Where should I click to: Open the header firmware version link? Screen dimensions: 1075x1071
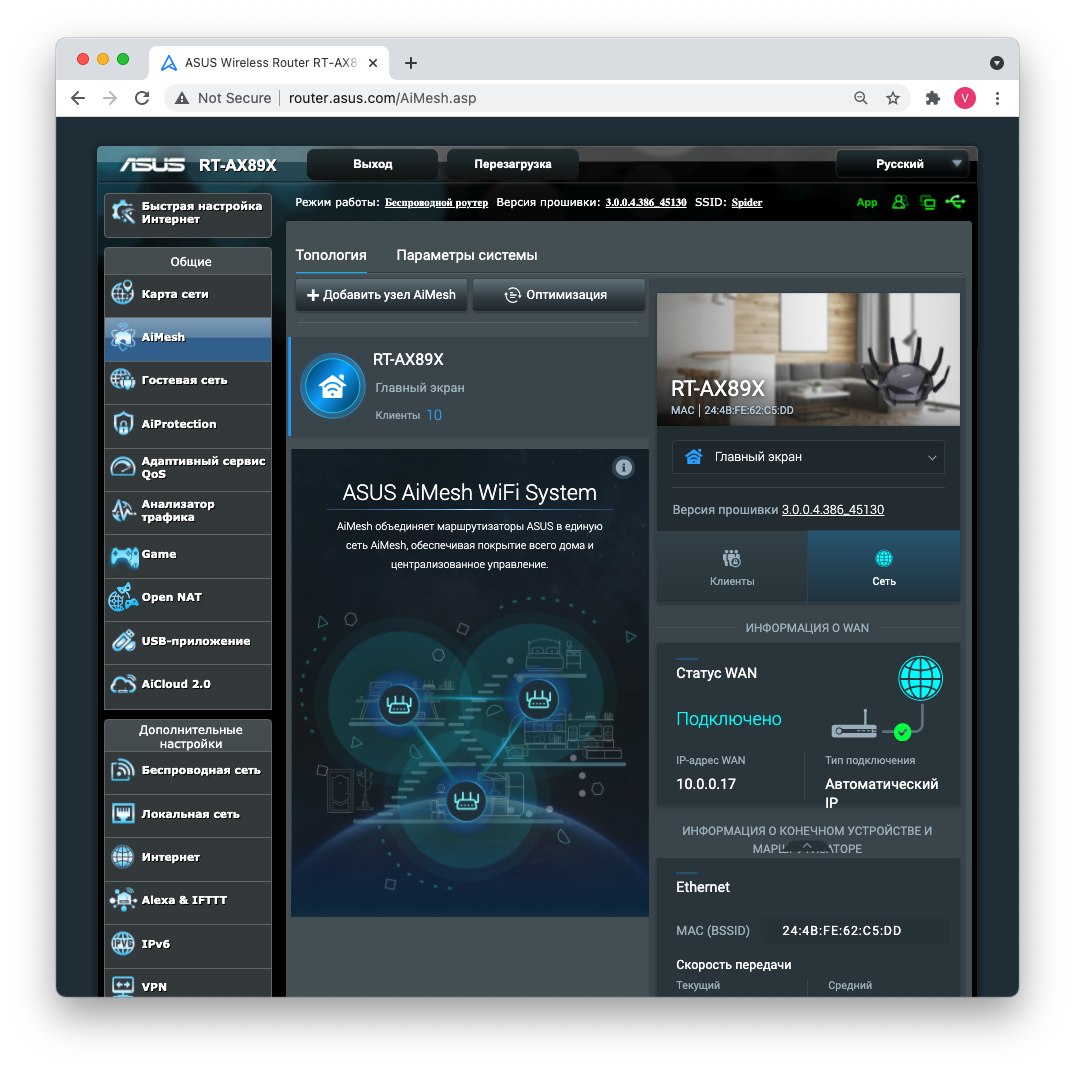645,202
